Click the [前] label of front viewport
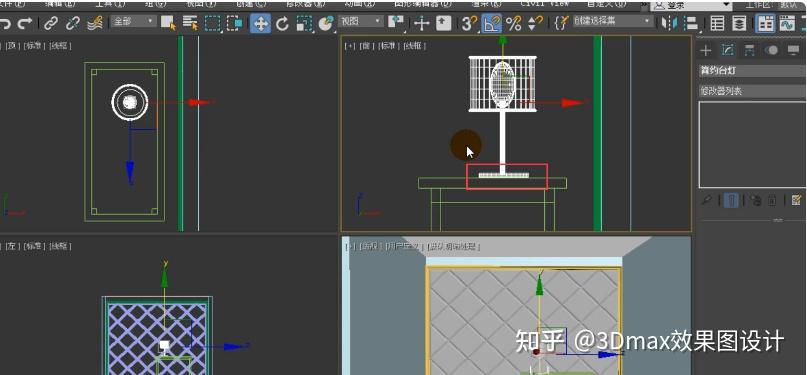807x375 pixels. 366,46
